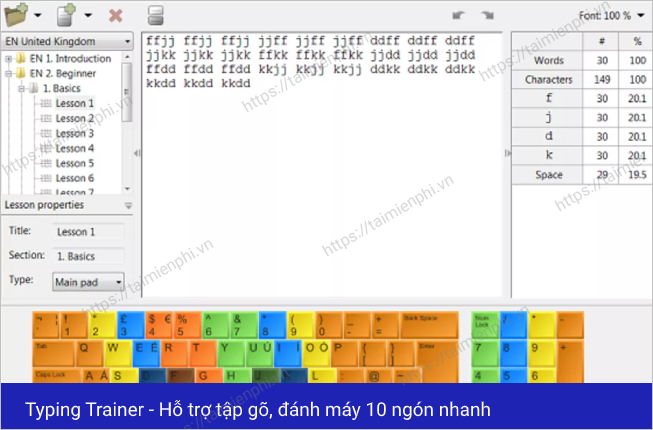Screen dimensions: 653x430
Task: Click the lesson tree vertical scrollbar
Action: (x=127, y=92)
